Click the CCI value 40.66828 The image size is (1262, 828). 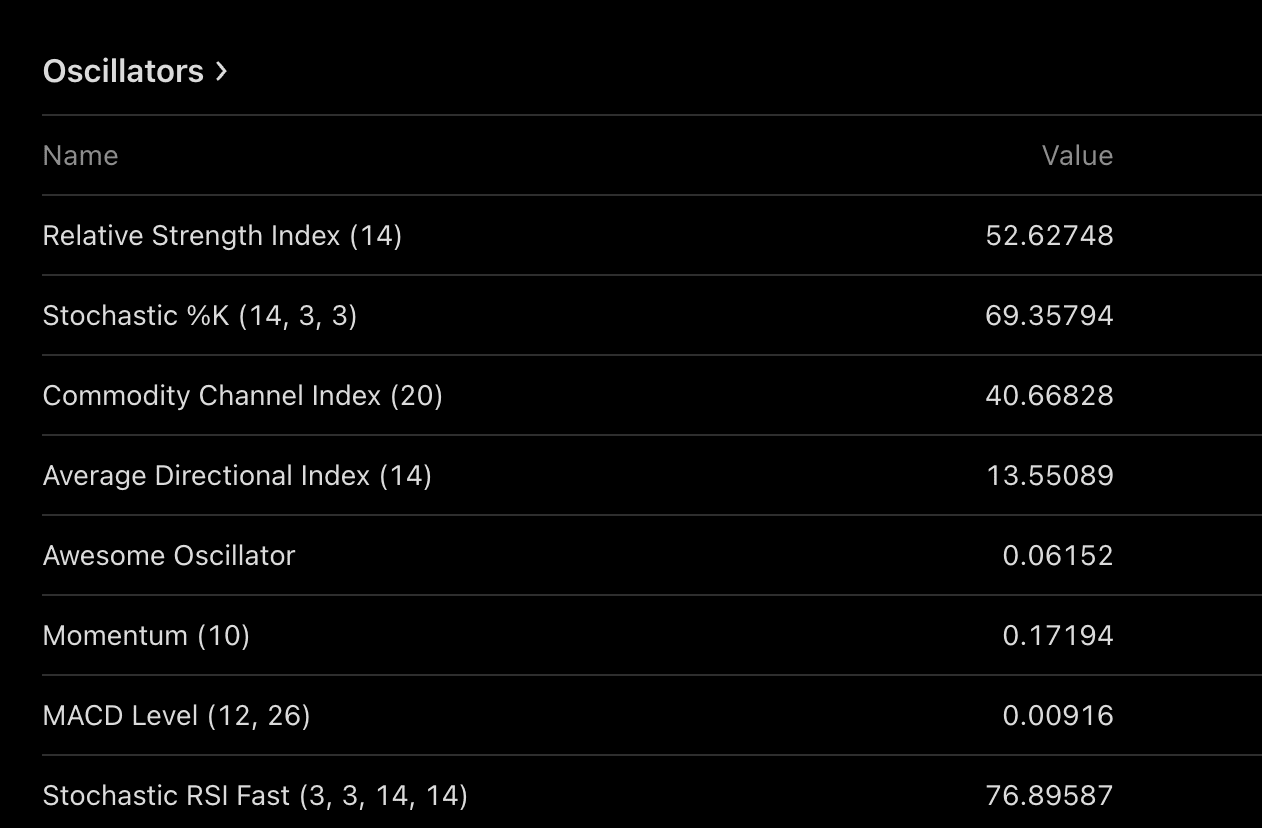click(1049, 395)
